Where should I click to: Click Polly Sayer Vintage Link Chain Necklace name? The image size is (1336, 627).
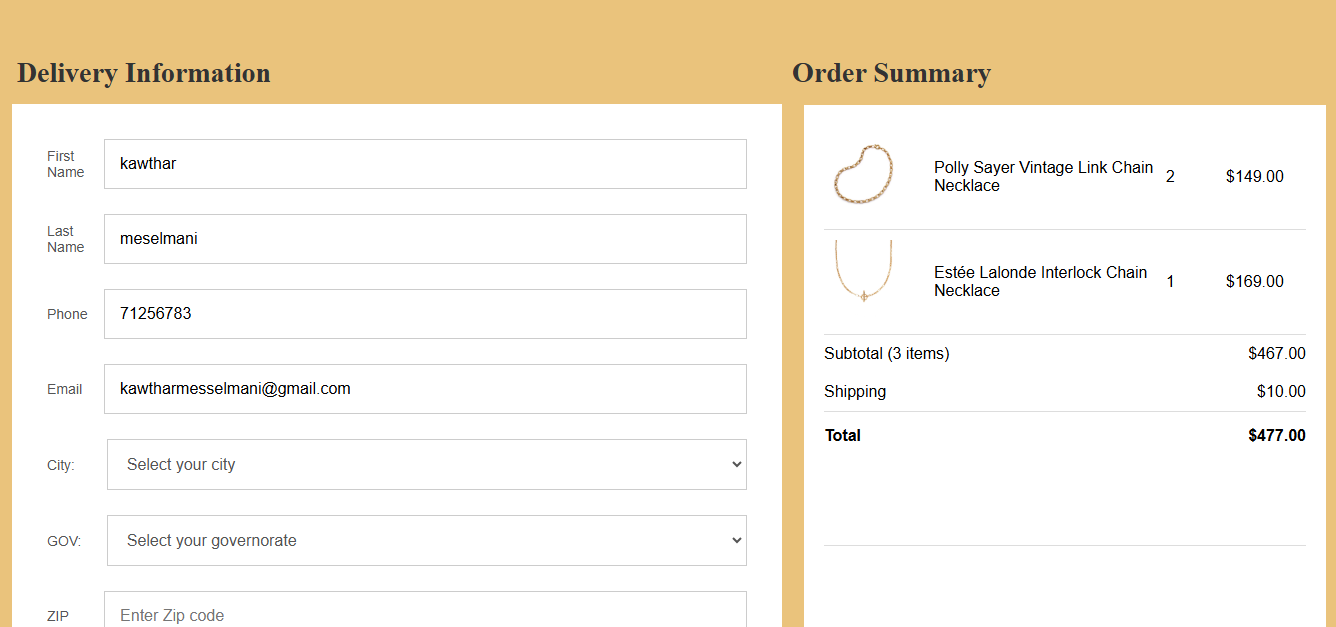pos(1043,176)
